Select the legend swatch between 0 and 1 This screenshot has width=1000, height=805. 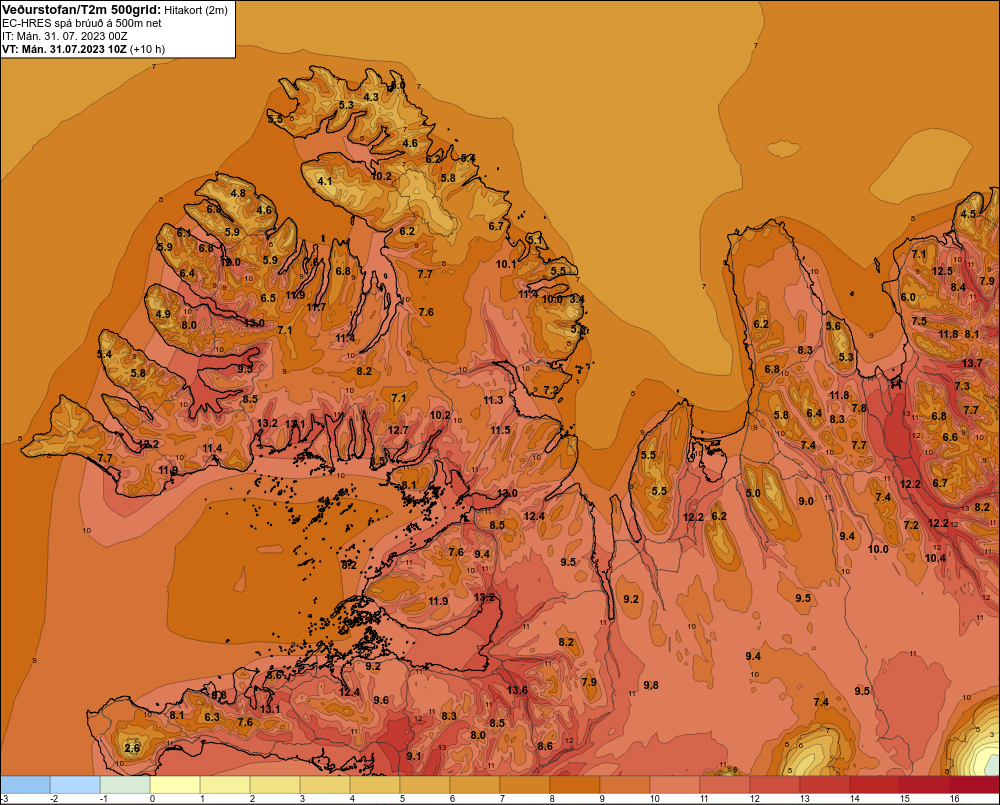(175, 785)
